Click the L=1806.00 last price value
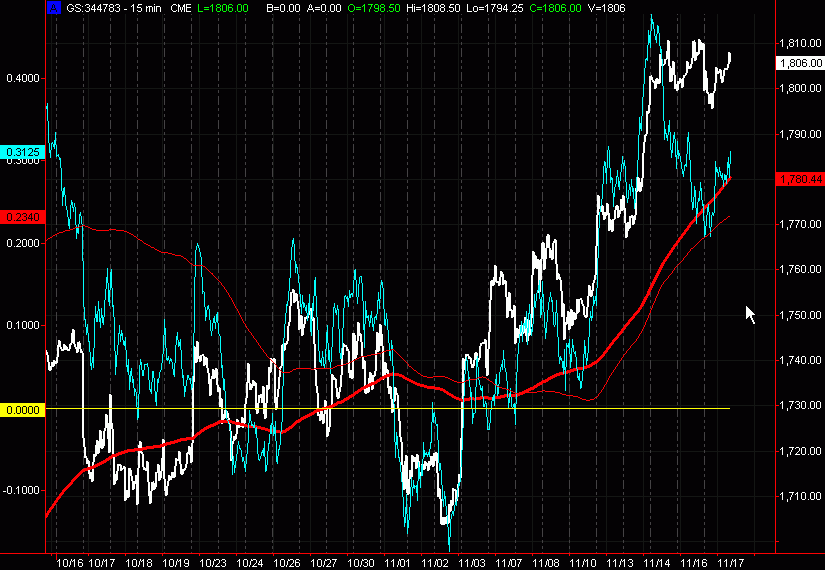 (x=224, y=8)
